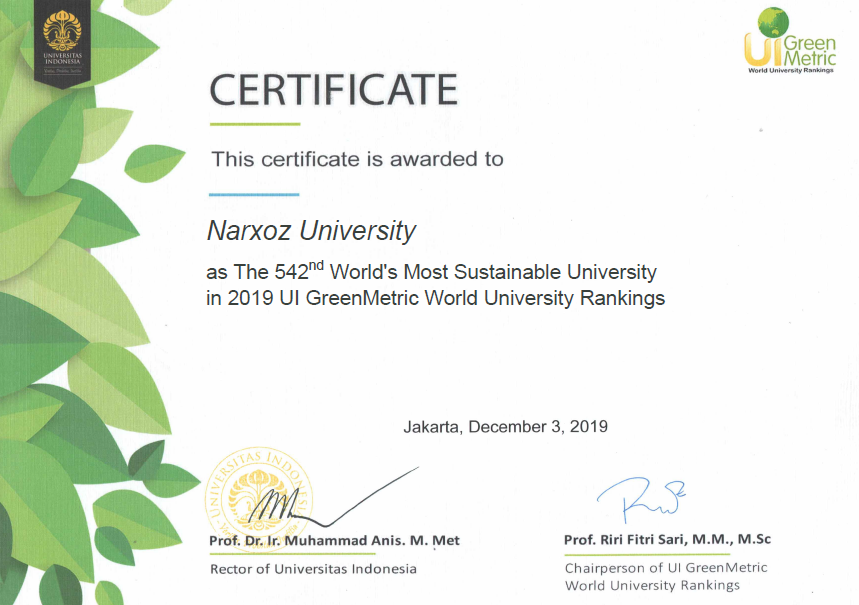Click "Rector of Universitas Indonesia" title
The height and width of the screenshot is (605, 859).
point(313,569)
